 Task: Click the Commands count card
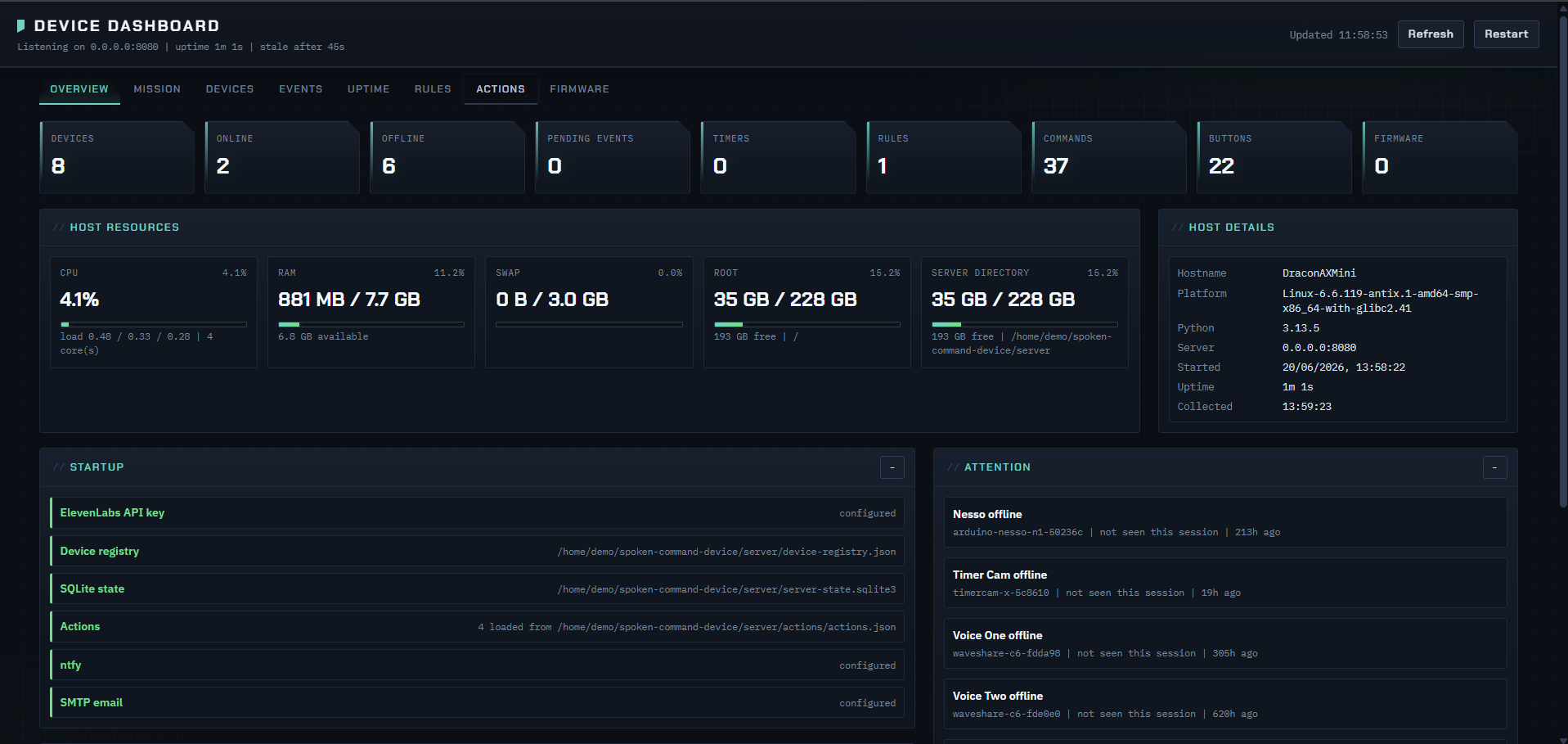pos(1109,157)
